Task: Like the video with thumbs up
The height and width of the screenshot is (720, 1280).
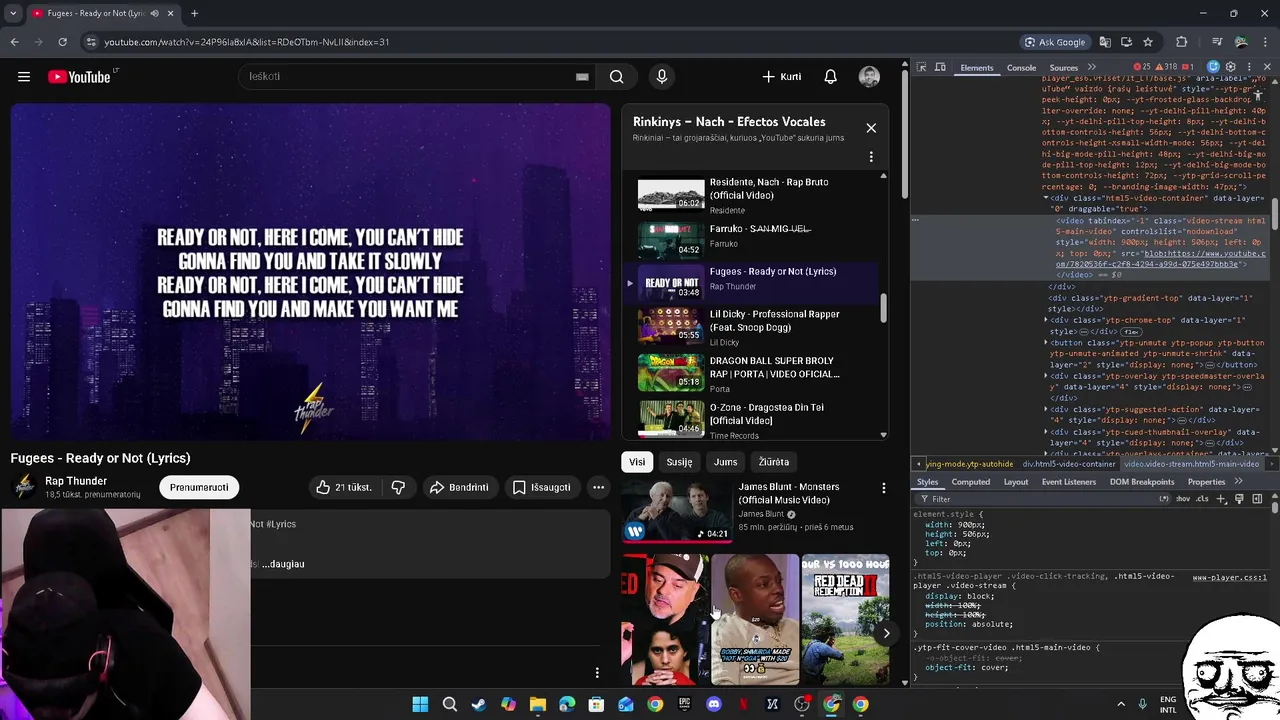Action: [343, 487]
